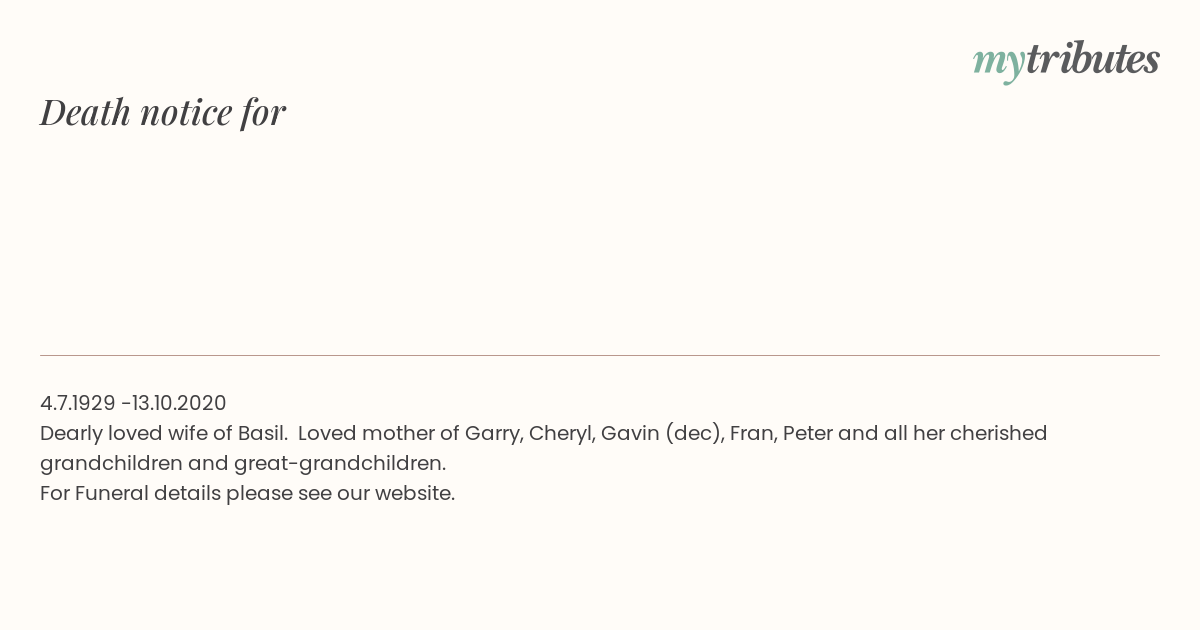The width and height of the screenshot is (1200, 630).
Task: Click the "great-grandchildren" word
Action: (339, 463)
